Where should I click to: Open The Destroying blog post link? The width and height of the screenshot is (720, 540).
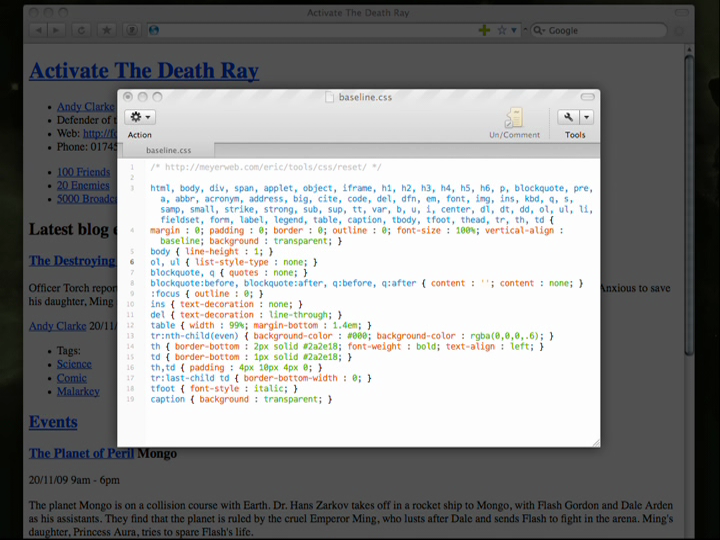pos(73,260)
